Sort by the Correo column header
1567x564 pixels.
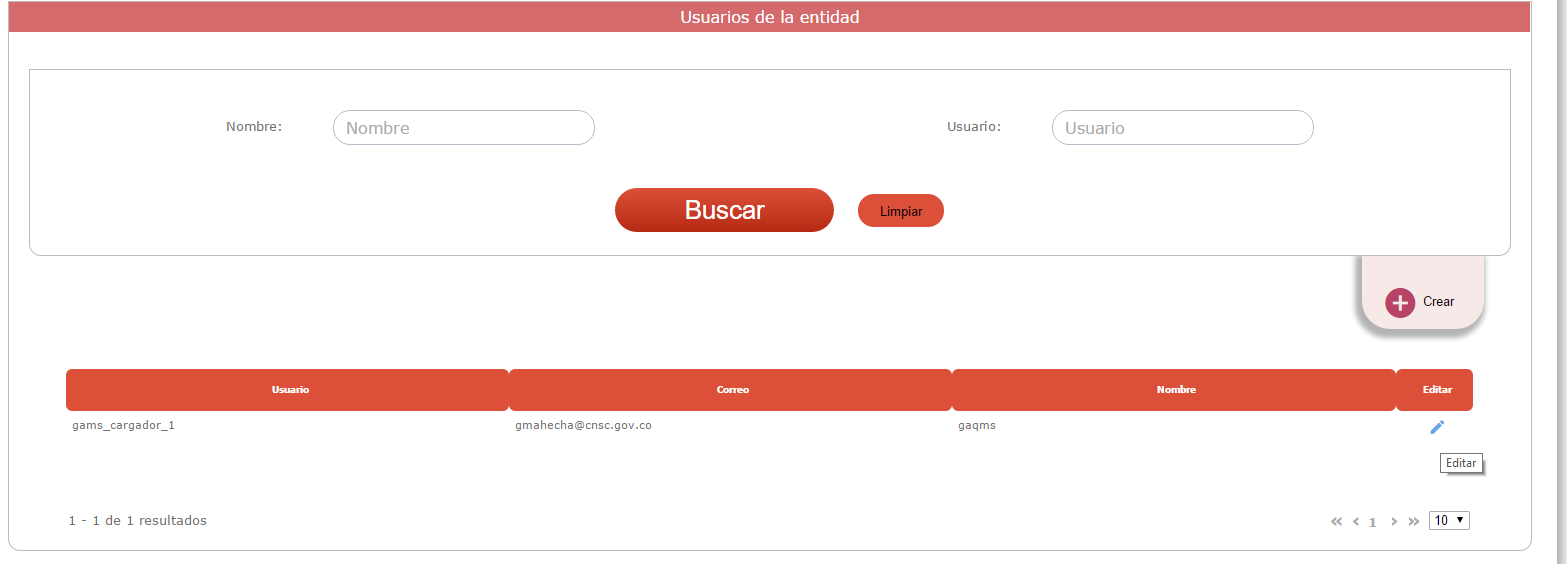click(x=732, y=390)
